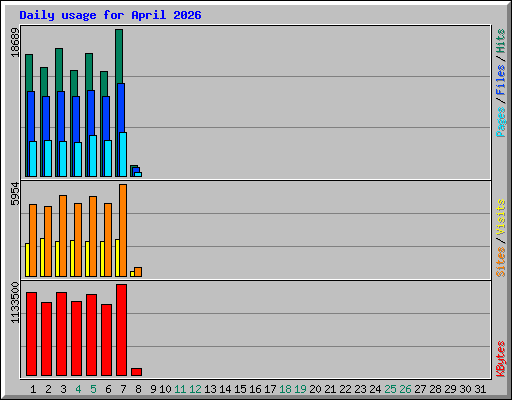
Task: Click the orange Visits bar for day 3
Action: (63, 236)
